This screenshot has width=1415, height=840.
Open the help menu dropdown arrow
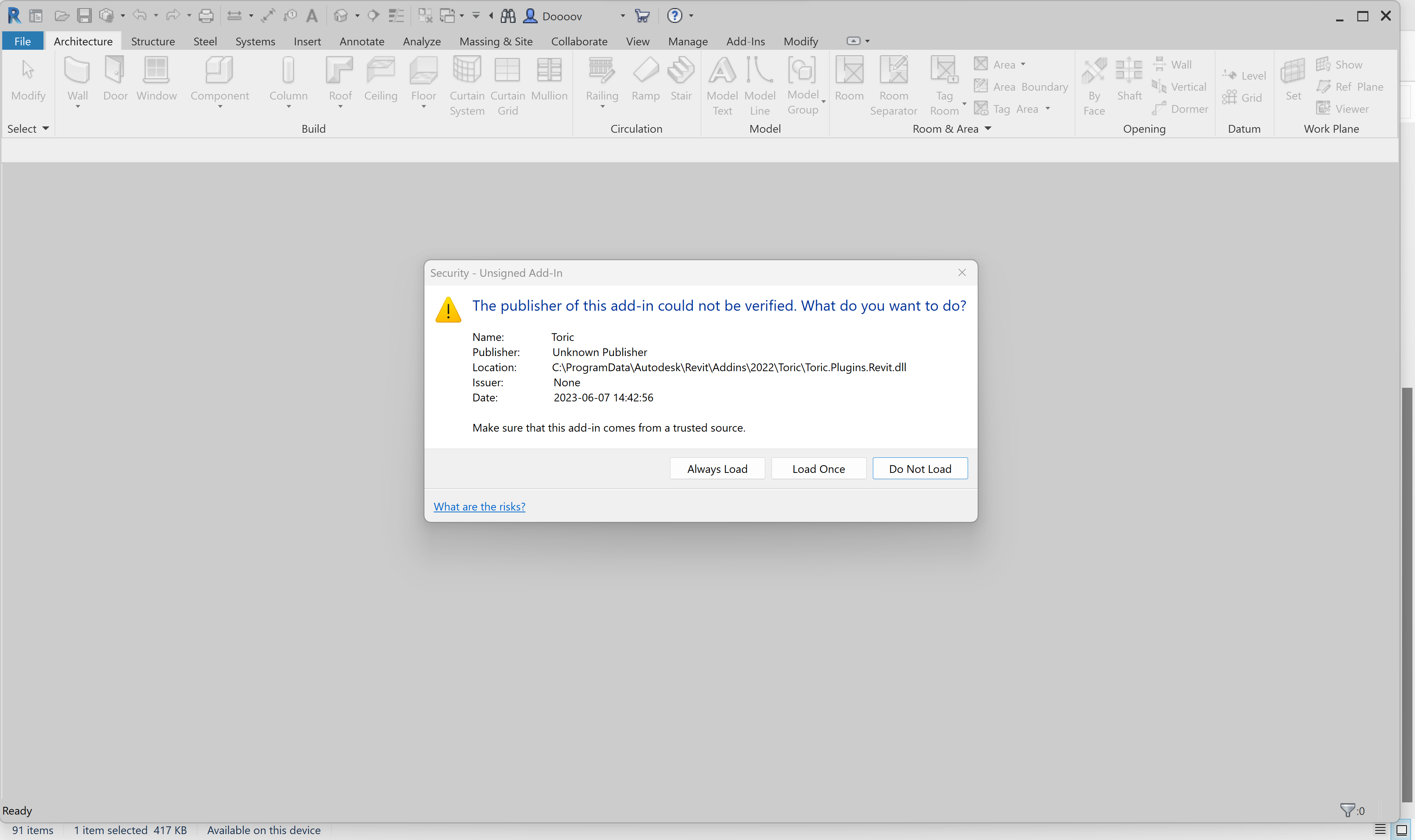pyautogui.click(x=691, y=17)
